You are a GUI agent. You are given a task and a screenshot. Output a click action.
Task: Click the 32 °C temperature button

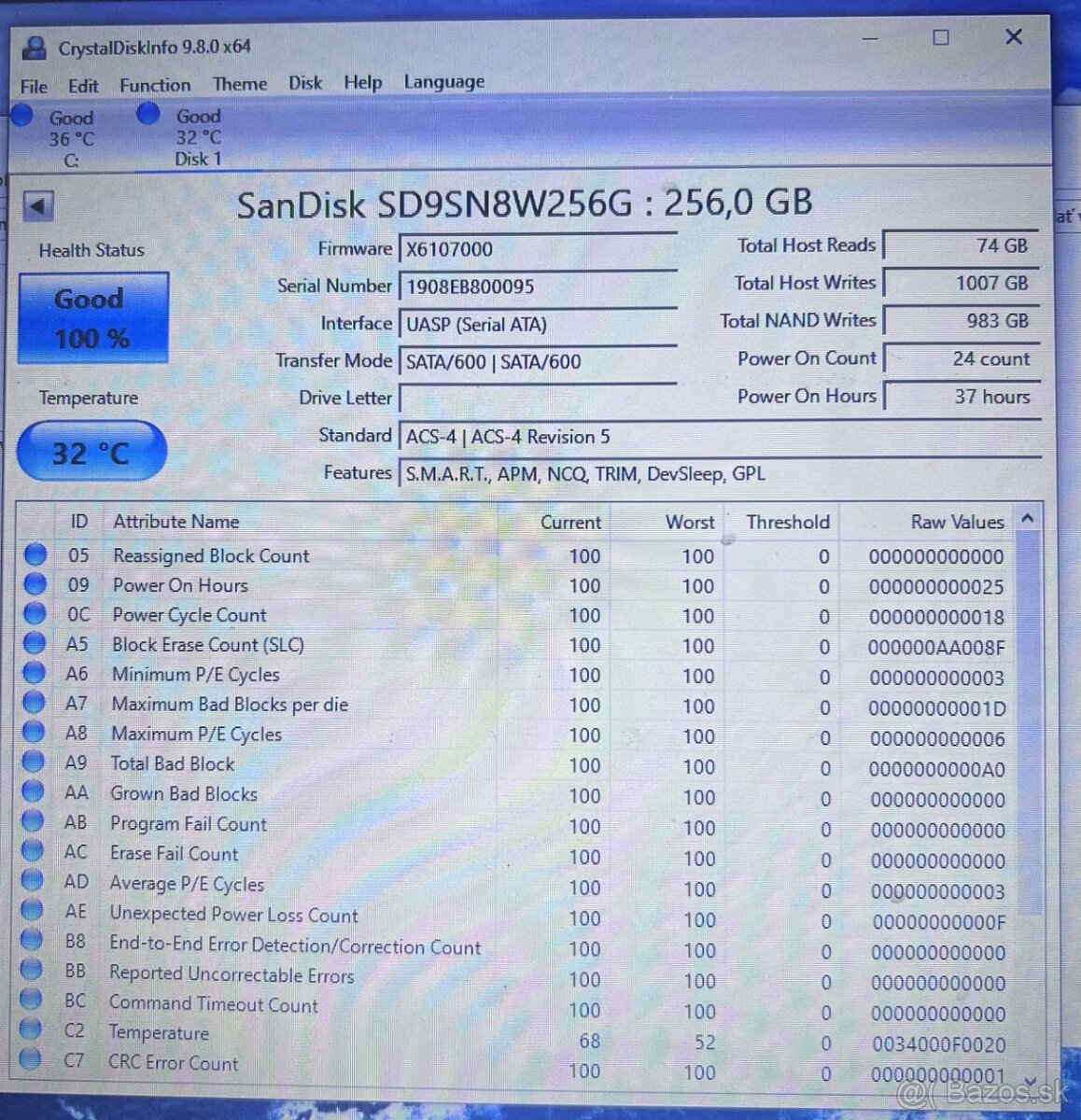coord(91,452)
